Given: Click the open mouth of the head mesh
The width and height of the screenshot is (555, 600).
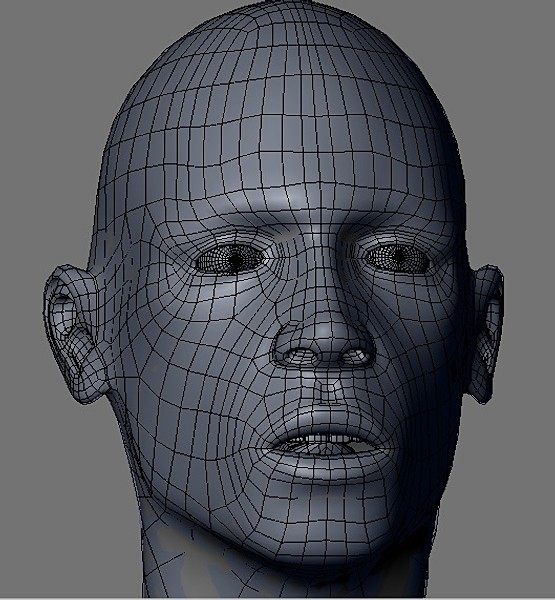Looking at the screenshot, I should pos(326,445).
